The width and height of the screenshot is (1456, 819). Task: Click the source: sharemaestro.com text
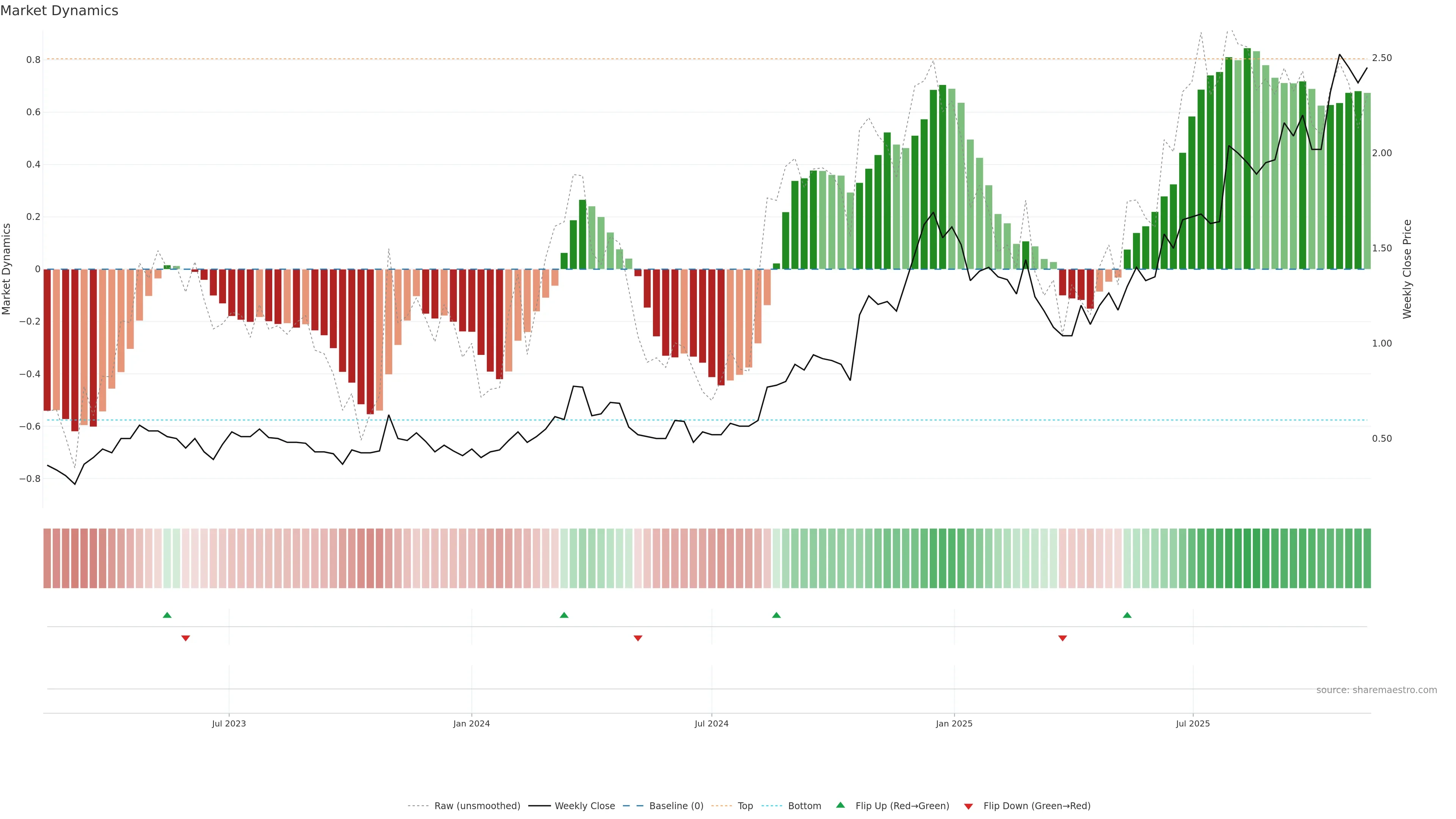pyautogui.click(x=1376, y=690)
